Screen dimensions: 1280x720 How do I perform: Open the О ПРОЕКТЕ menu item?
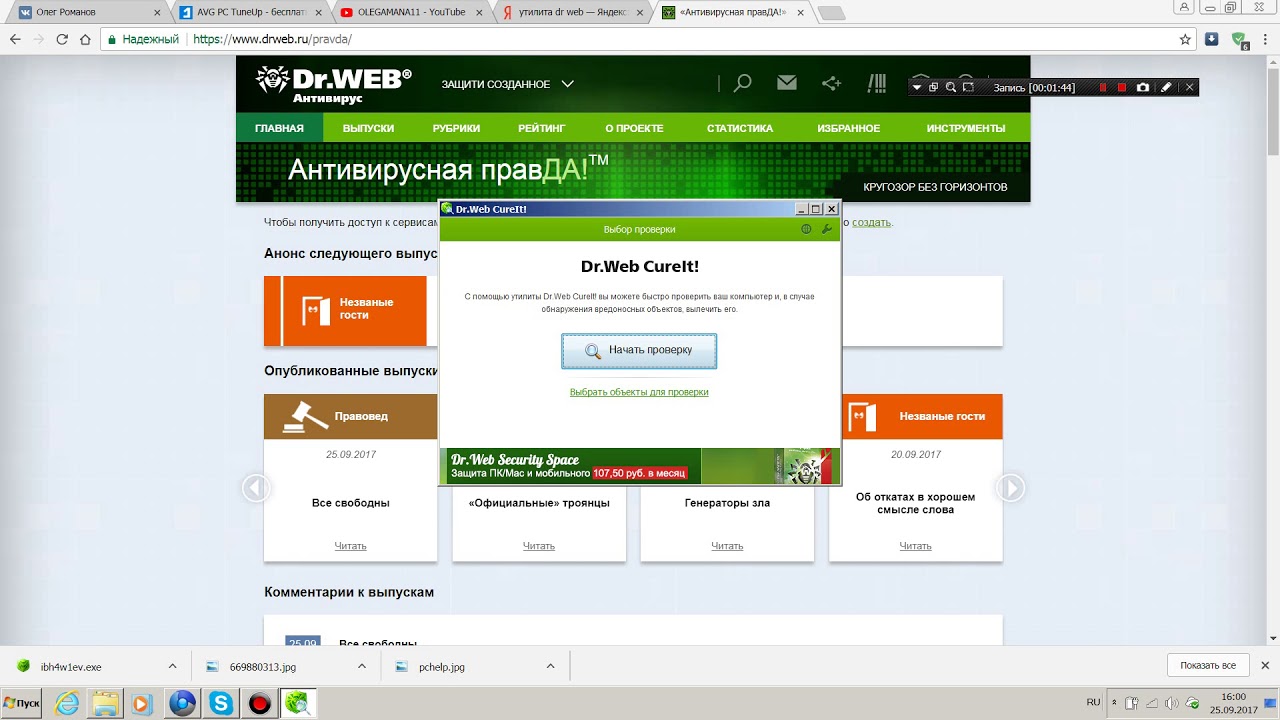(x=634, y=128)
